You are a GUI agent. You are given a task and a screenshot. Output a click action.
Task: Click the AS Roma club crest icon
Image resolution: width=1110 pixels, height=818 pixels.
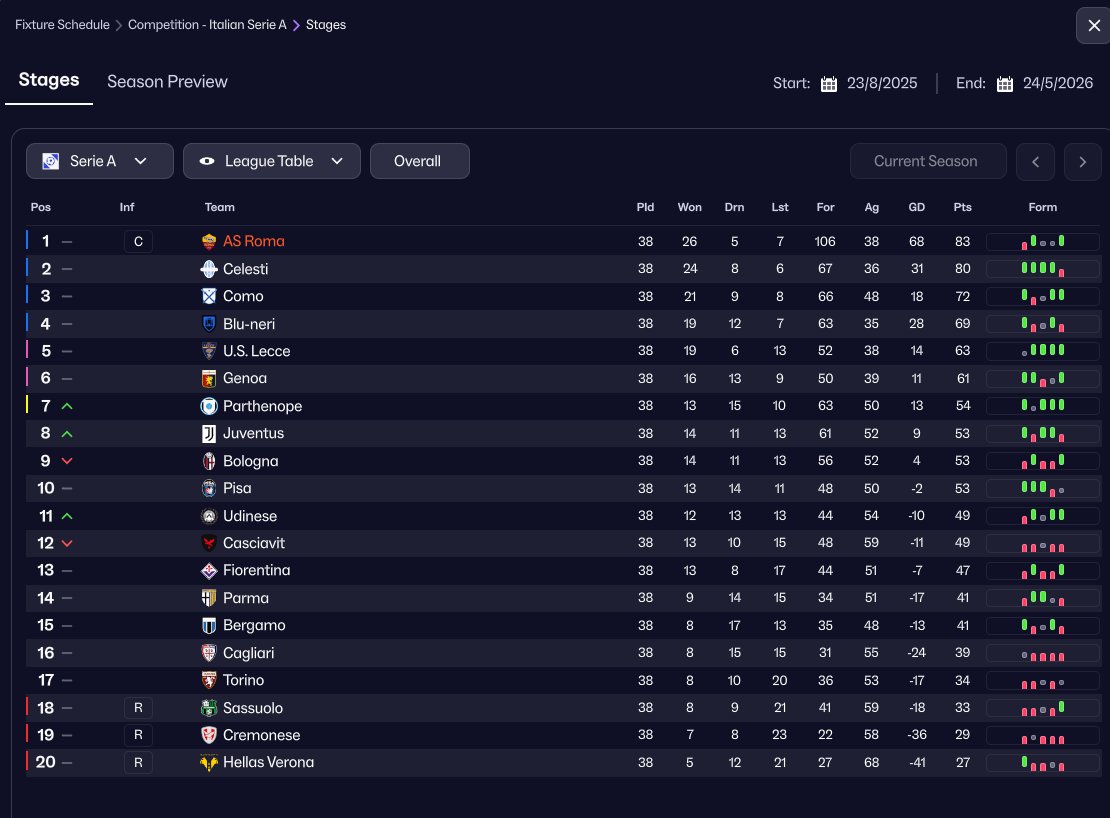209,241
